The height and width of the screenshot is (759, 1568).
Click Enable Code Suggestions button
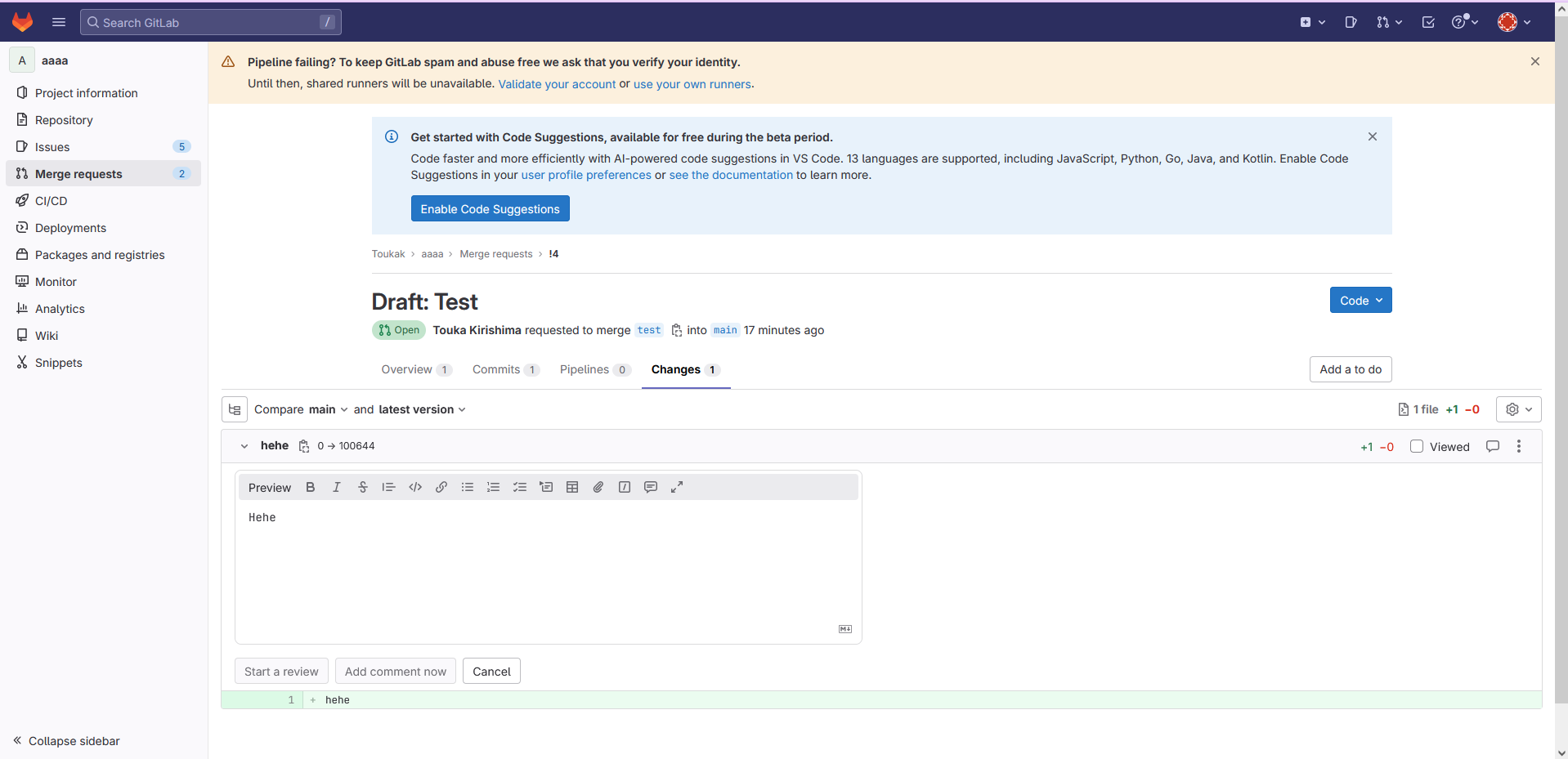(x=490, y=209)
